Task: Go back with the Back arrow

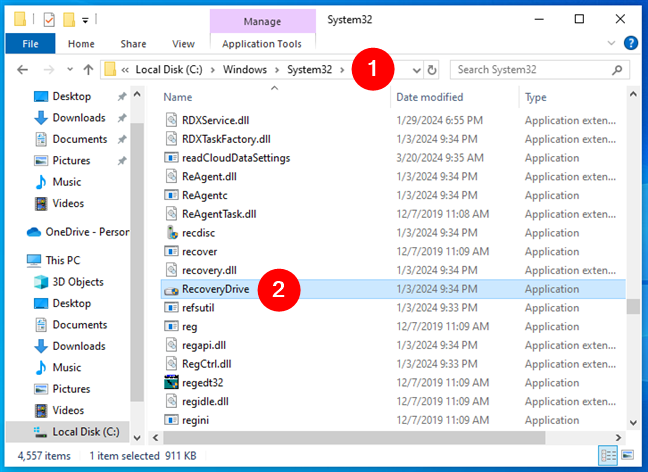Action: click(x=23, y=70)
